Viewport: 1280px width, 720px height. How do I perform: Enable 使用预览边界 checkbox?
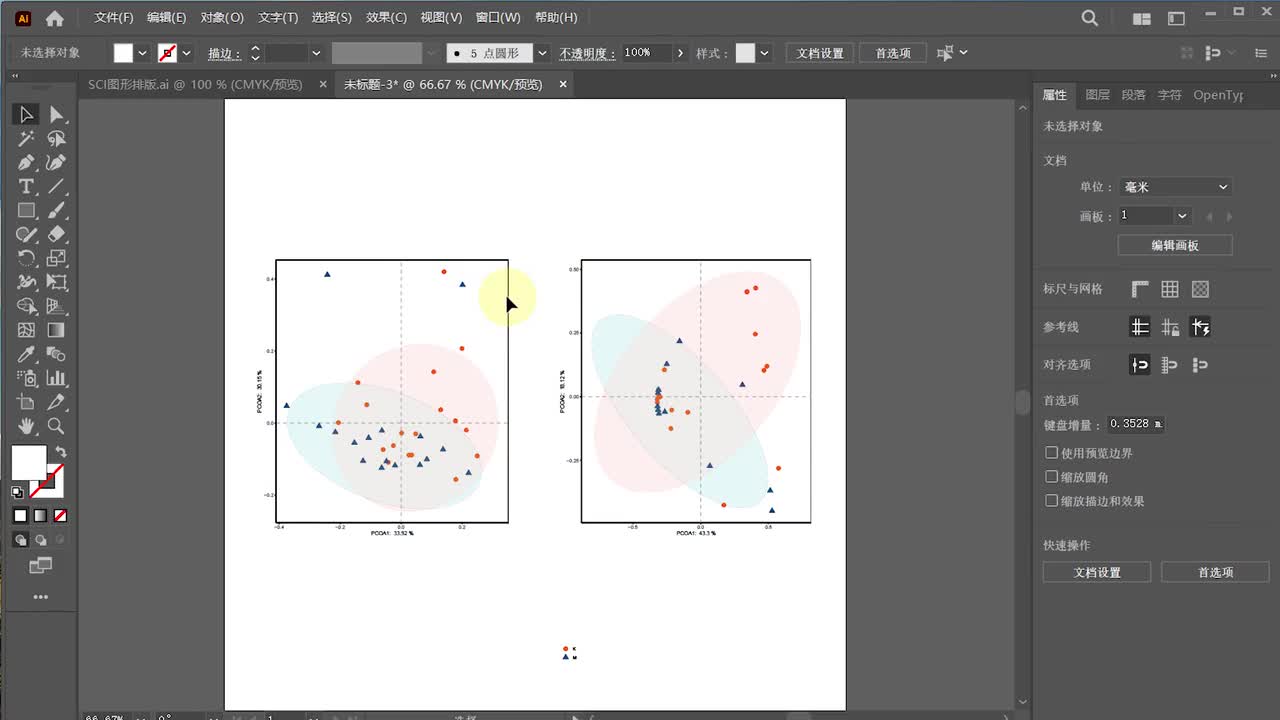(x=1051, y=453)
